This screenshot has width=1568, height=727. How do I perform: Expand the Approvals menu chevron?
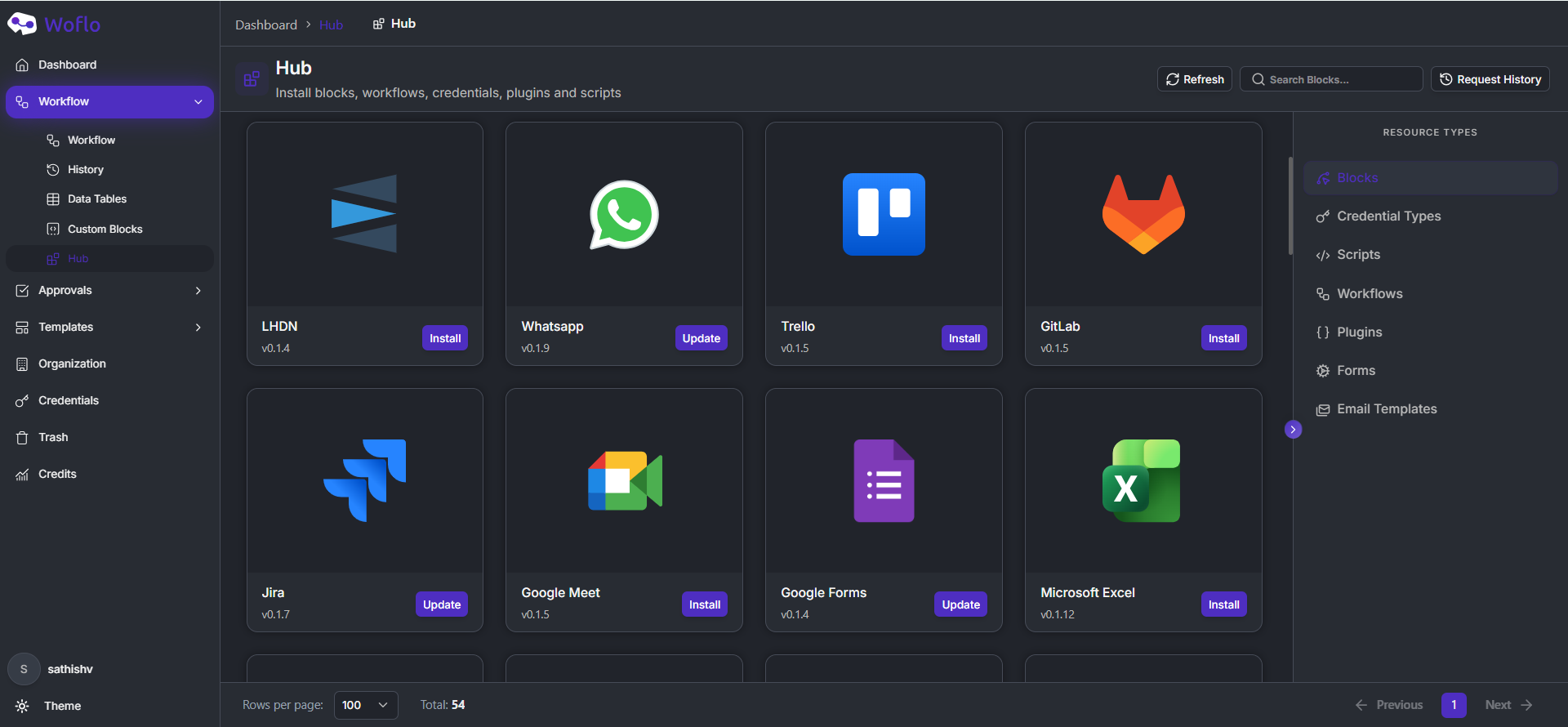pos(198,291)
